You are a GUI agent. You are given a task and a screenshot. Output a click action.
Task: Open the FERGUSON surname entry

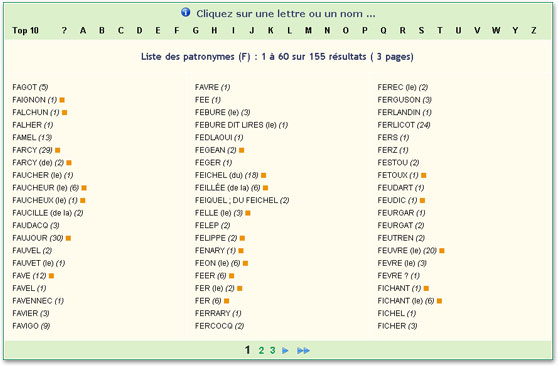[405, 100]
